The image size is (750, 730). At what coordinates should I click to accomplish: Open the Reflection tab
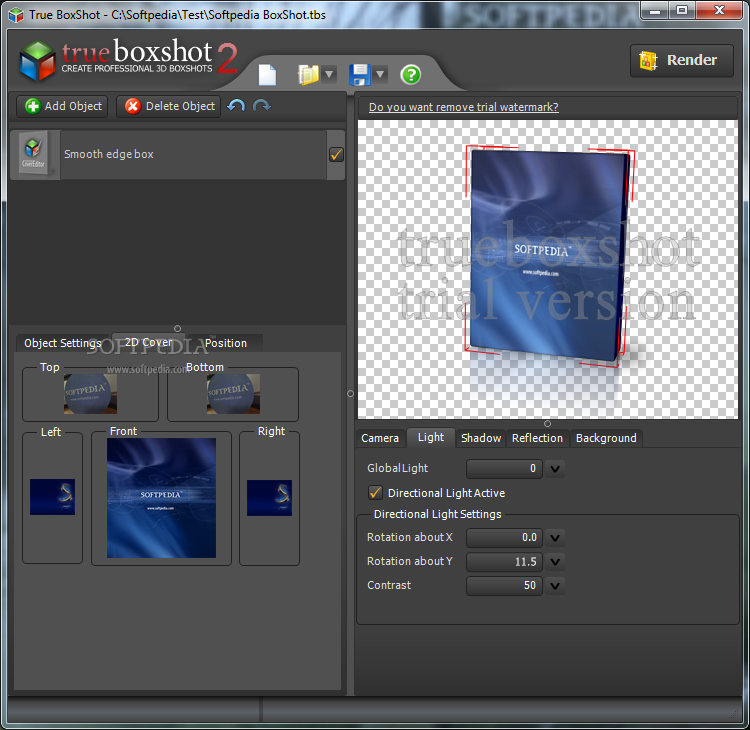[x=537, y=438]
